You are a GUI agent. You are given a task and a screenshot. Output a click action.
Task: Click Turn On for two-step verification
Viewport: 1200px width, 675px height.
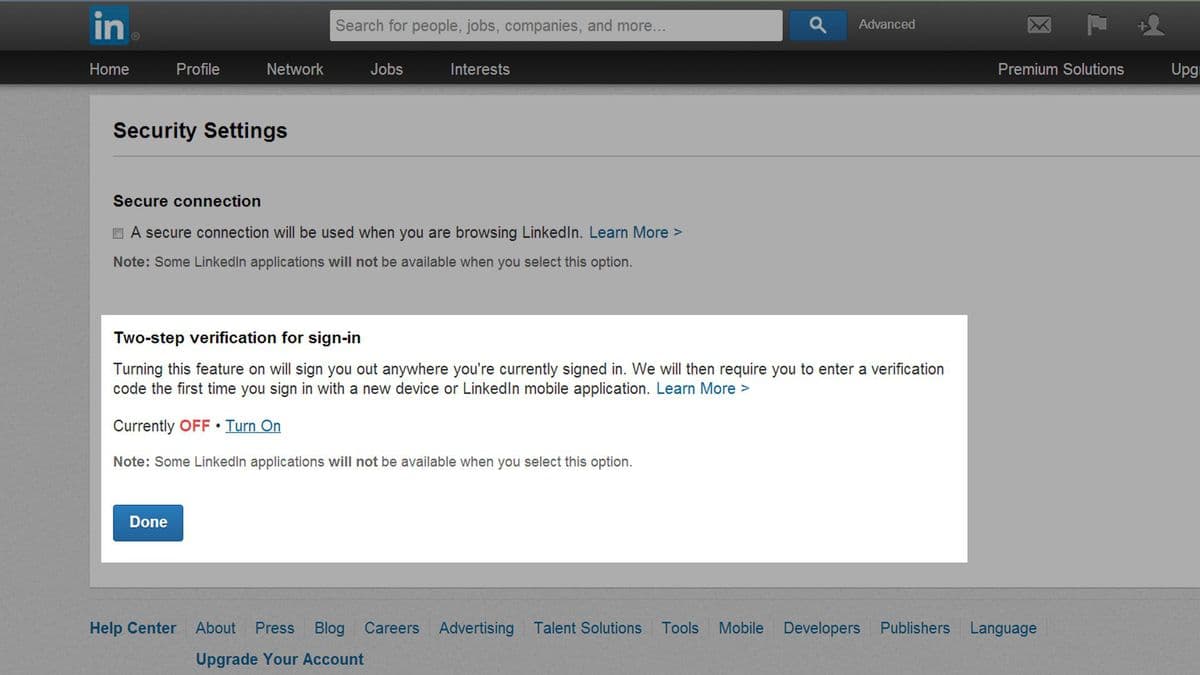click(253, 426)
